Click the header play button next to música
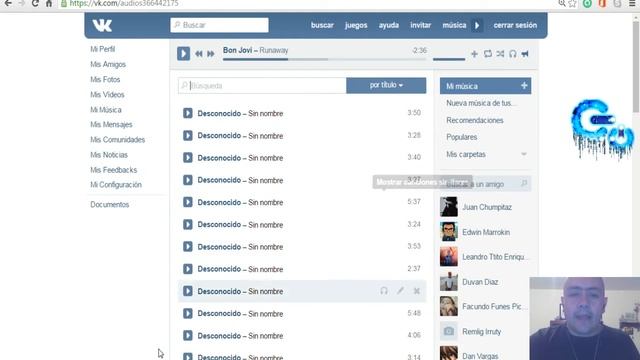 477,25
